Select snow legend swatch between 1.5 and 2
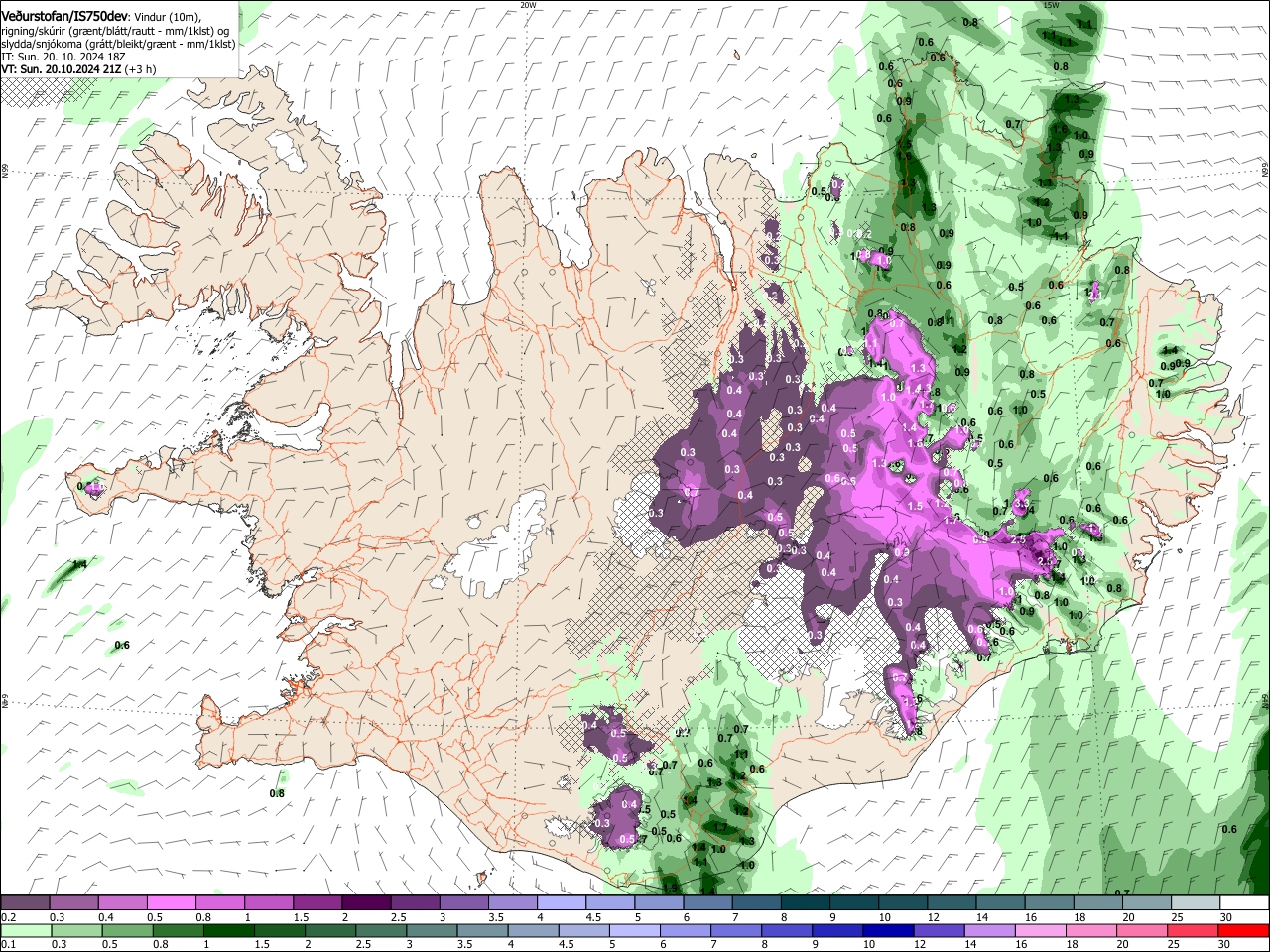 [317, 903]
